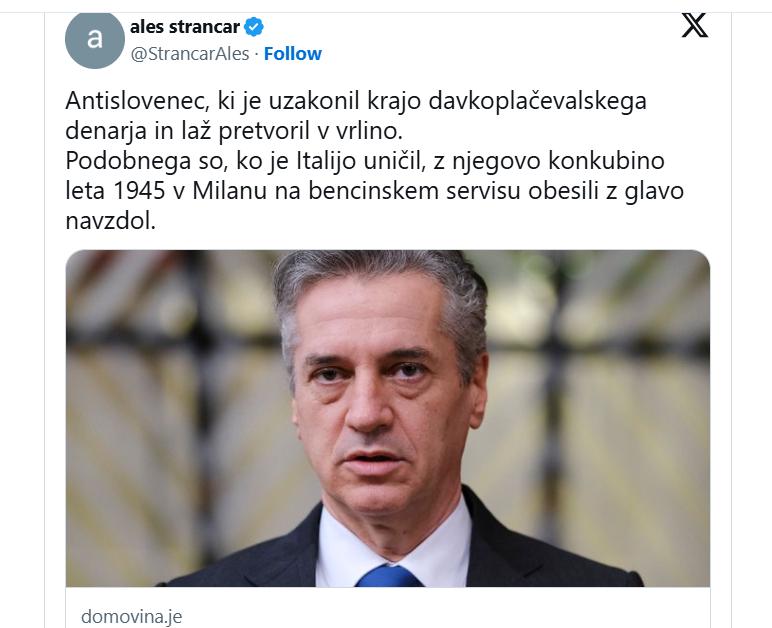The image size is (772, 628).
Task: Open the ales strancar display name
Action: pyautogui.click(x=185, y=27)
